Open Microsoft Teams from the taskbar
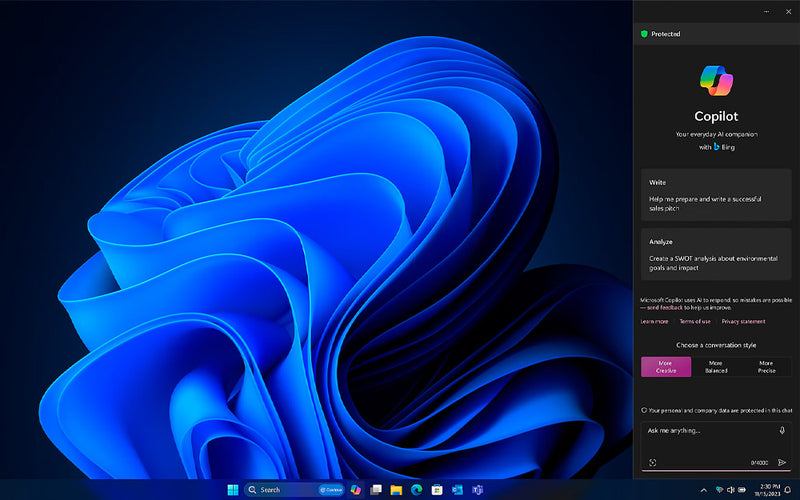The height and width of the screenshot is (500, 800). [477, 489]
